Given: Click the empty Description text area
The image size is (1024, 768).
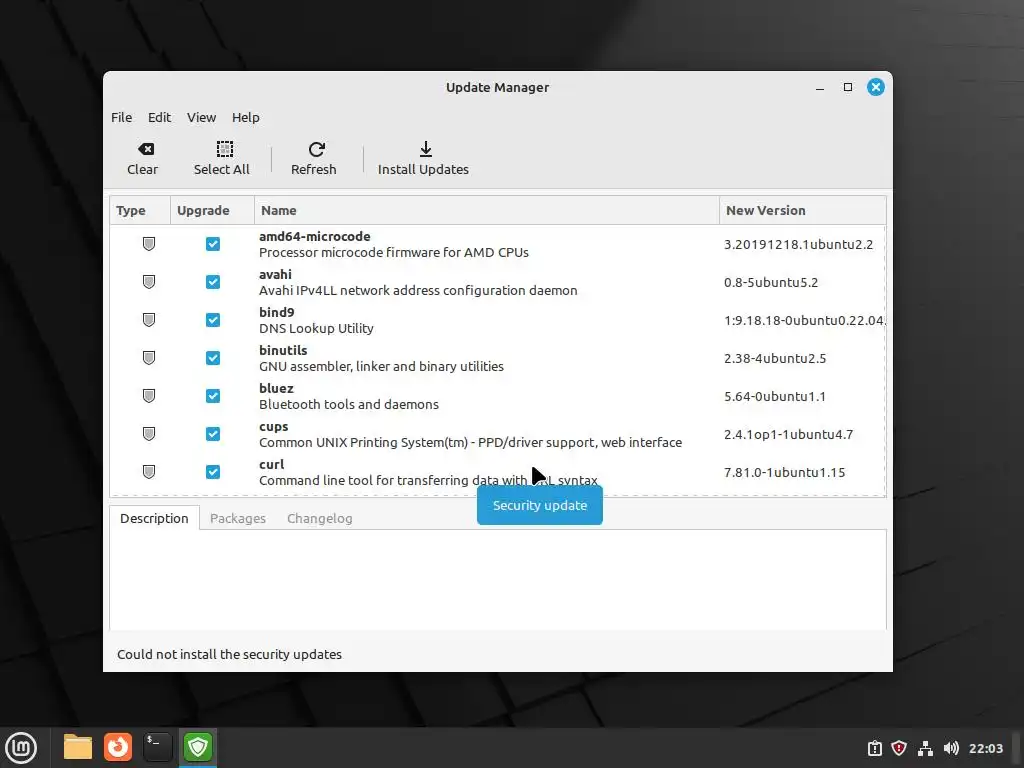Looking at the screenshot, I should (x=498, y=580).
